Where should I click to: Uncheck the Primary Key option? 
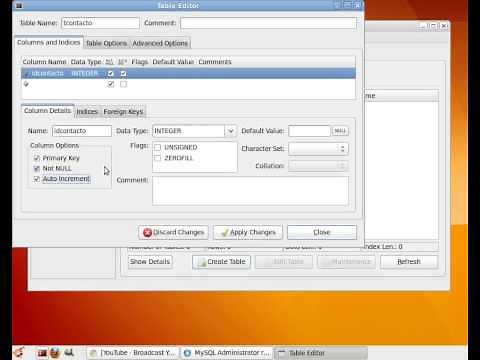coord(37,158)
